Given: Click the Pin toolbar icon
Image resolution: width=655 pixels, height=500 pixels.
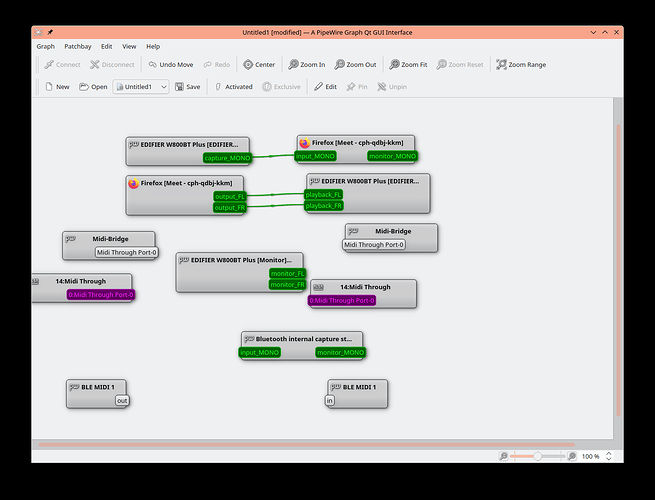Looking at the screenshot, I should (350, 87).
